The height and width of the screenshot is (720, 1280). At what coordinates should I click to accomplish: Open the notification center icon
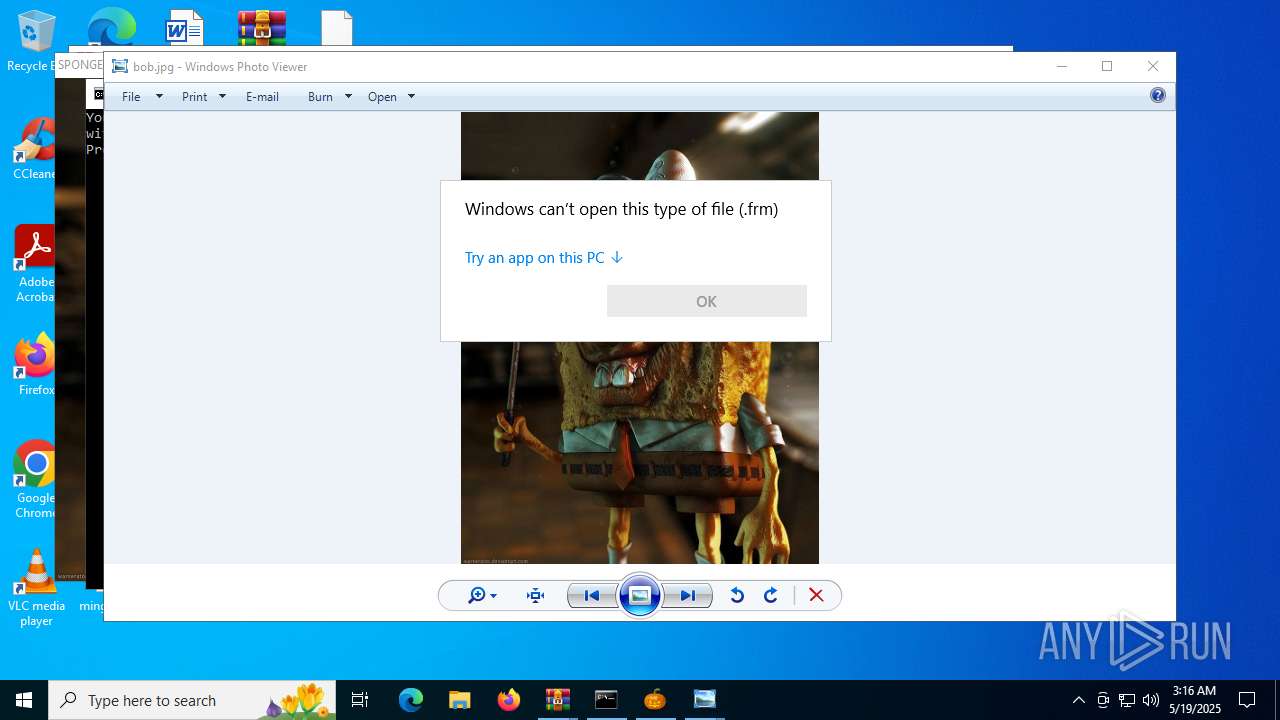(1247, 700)
